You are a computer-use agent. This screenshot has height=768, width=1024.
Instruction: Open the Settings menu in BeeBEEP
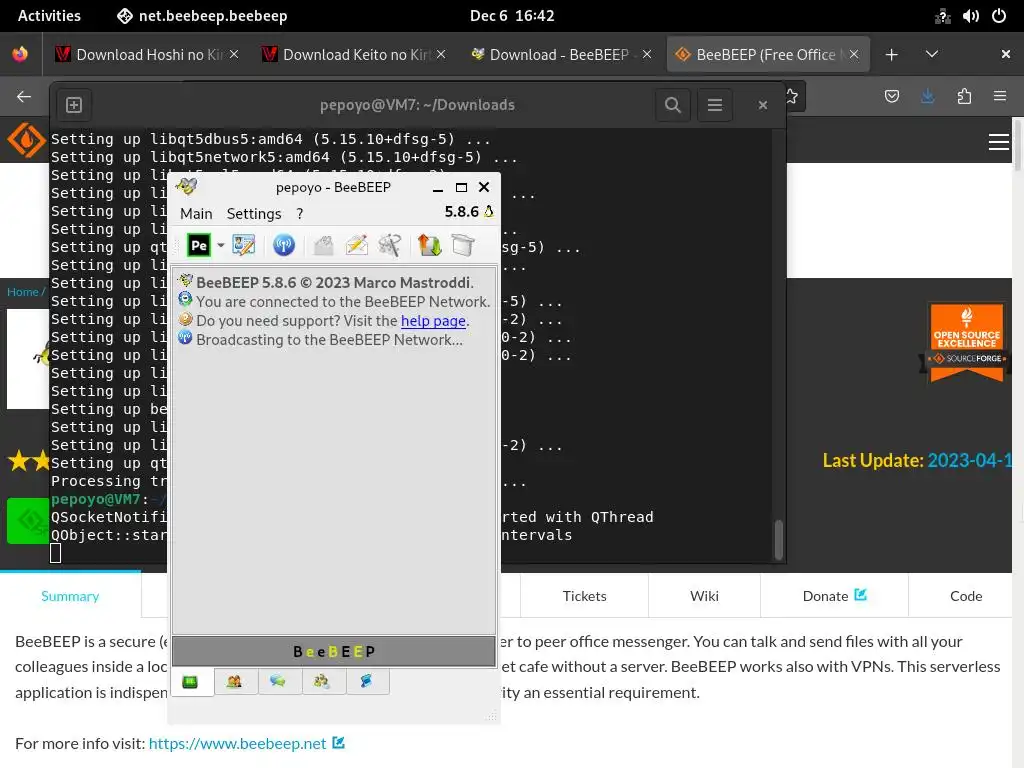pos(253,214)
